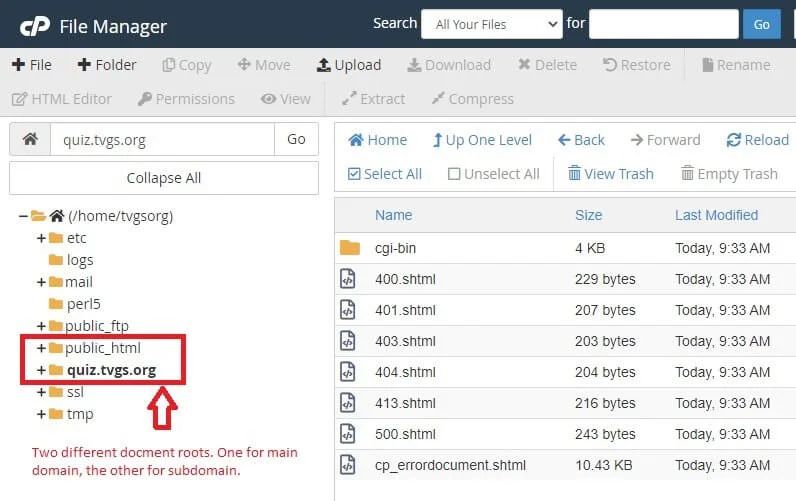Click the cp_errordocument.shtml file icon
This screenshot has height=501, width=796.
pos(348,465)
